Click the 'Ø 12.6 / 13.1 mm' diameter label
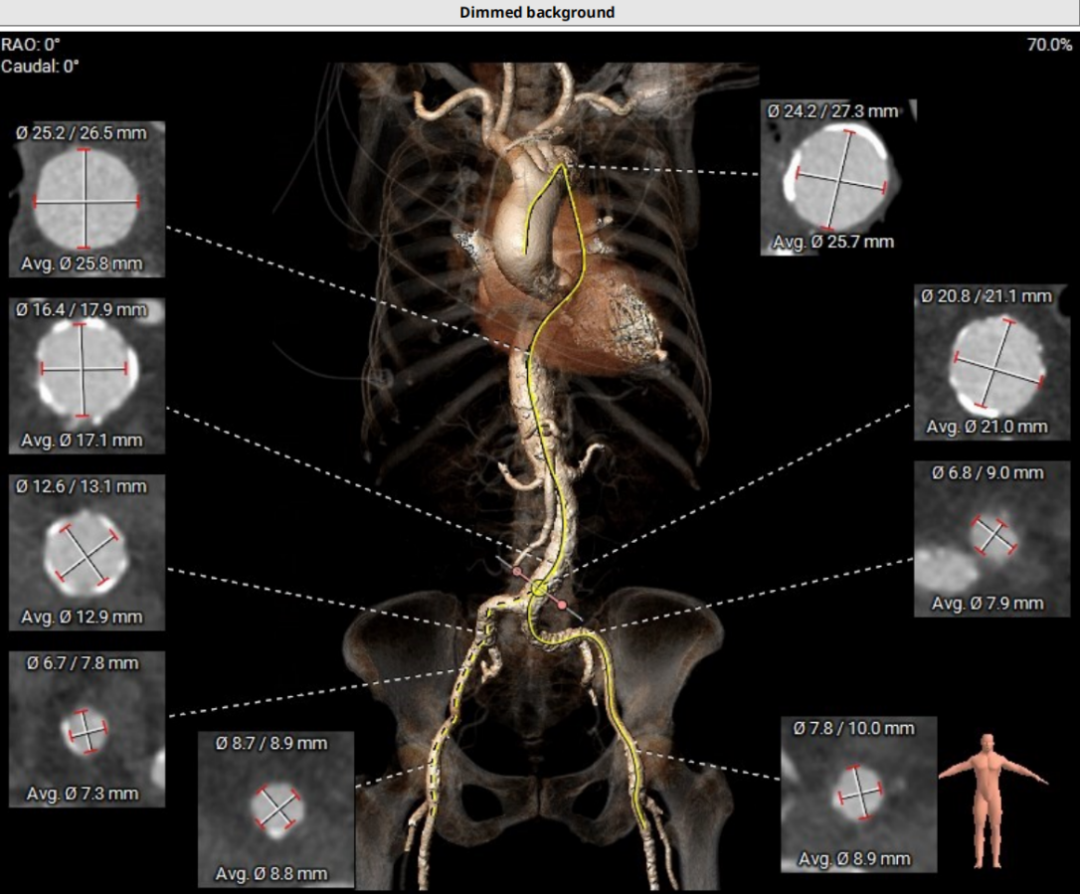 pyautogui.click(x=82, y=486)
